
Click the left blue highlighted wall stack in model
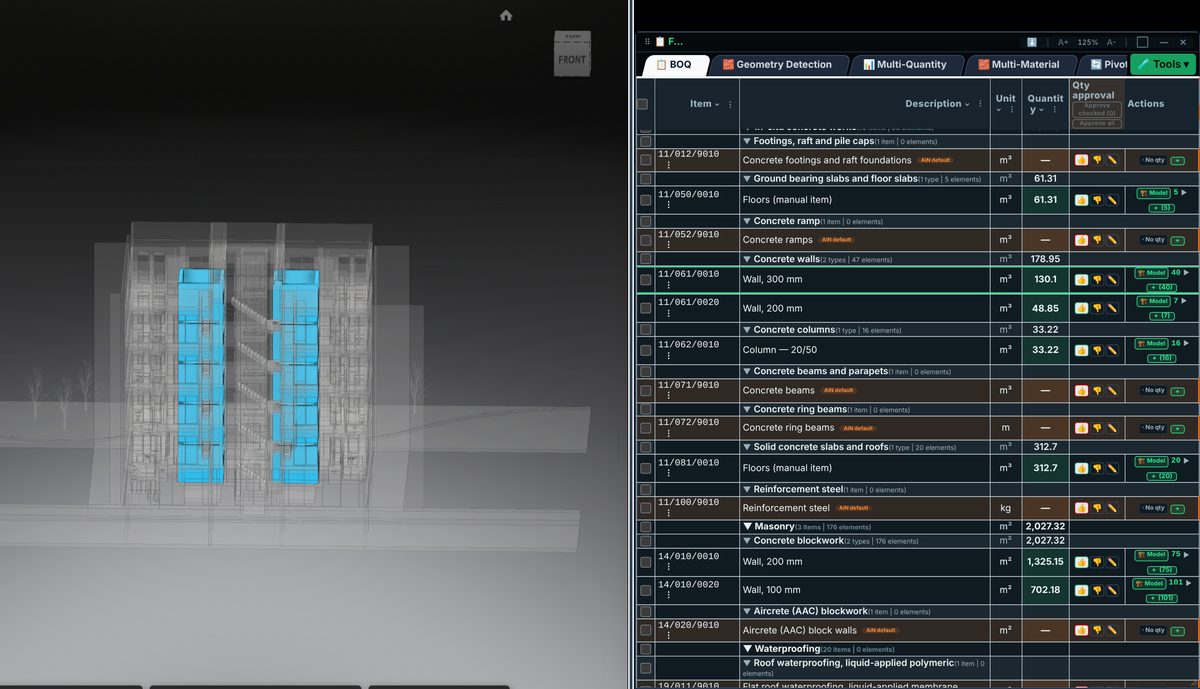pyautogui.click(x=201, y=377)
